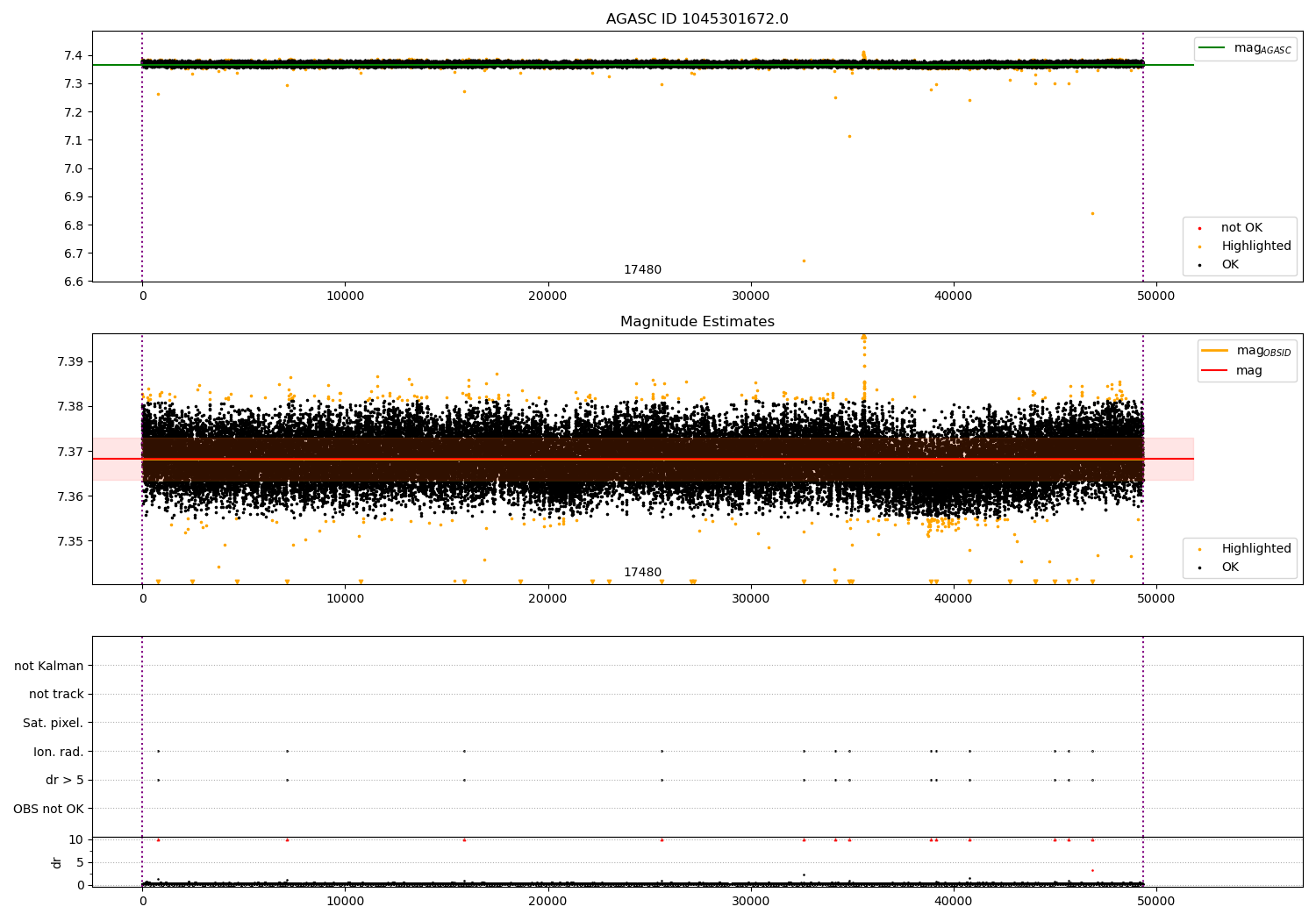The image size is (1316, 921).
Task: Click the 'Ion. rad.' y-axis label
Action: (58, 752)
